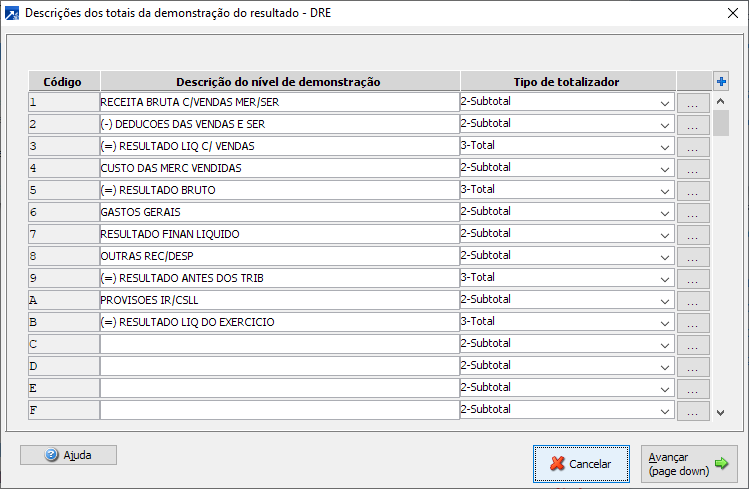This screenshot has height=491, width=753.
Task: Click the Cancelar button
Action: [579, 464]
